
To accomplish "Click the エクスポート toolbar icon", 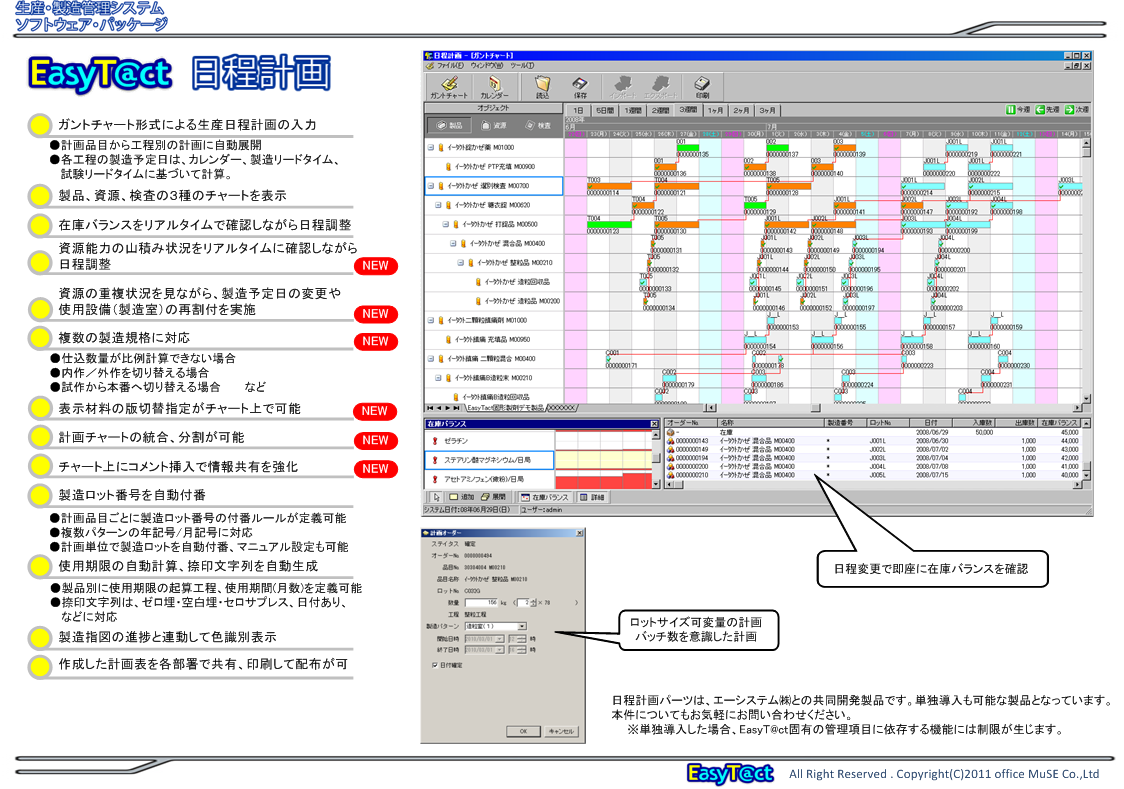I will tap(660, 87).
